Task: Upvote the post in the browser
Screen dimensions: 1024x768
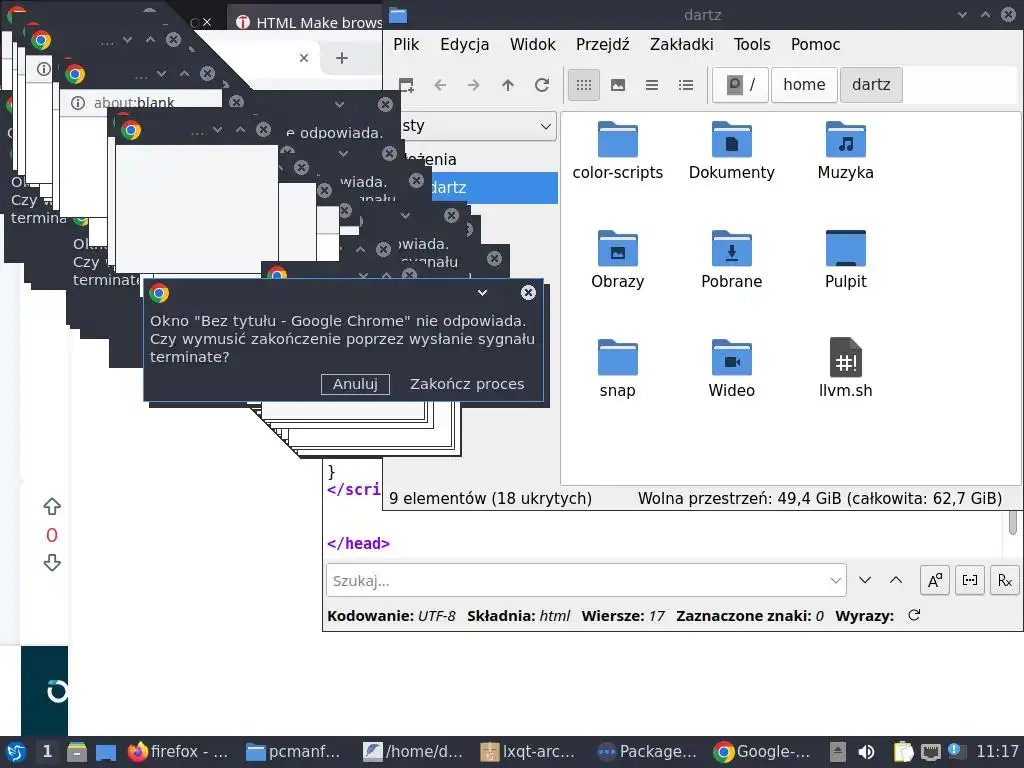Action: tap(52, 507)
